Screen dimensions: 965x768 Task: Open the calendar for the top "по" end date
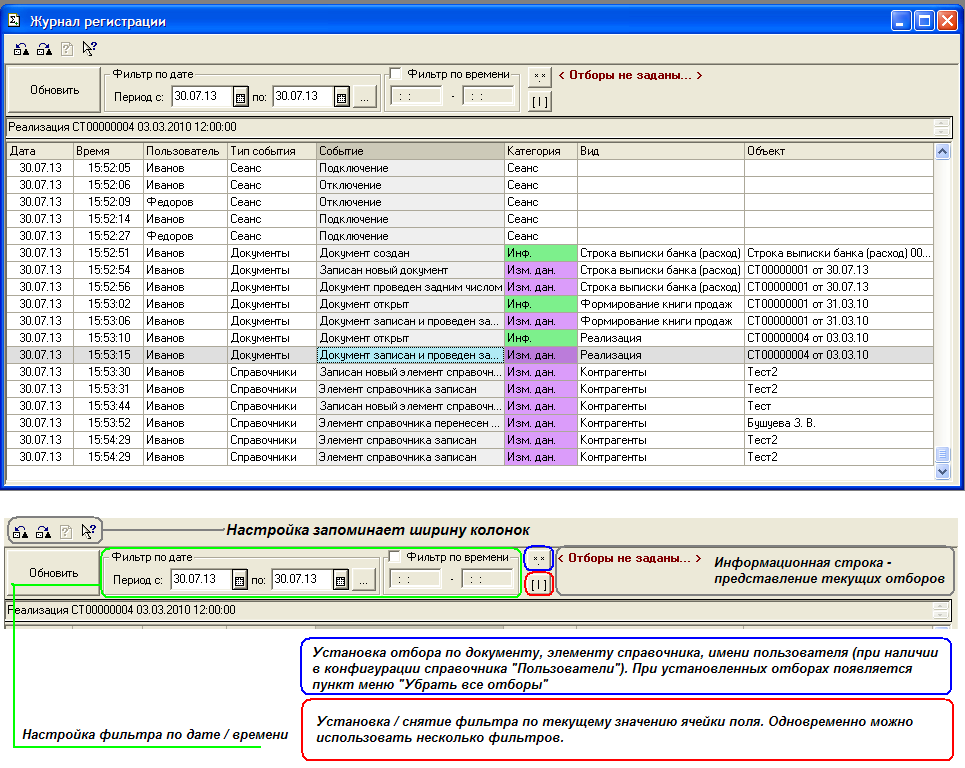[341, 97]
